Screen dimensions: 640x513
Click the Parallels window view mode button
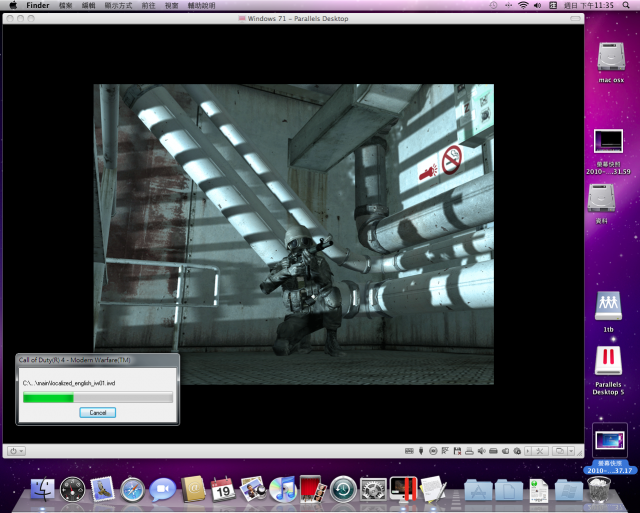pyautogui.click(x=560, y=451)
